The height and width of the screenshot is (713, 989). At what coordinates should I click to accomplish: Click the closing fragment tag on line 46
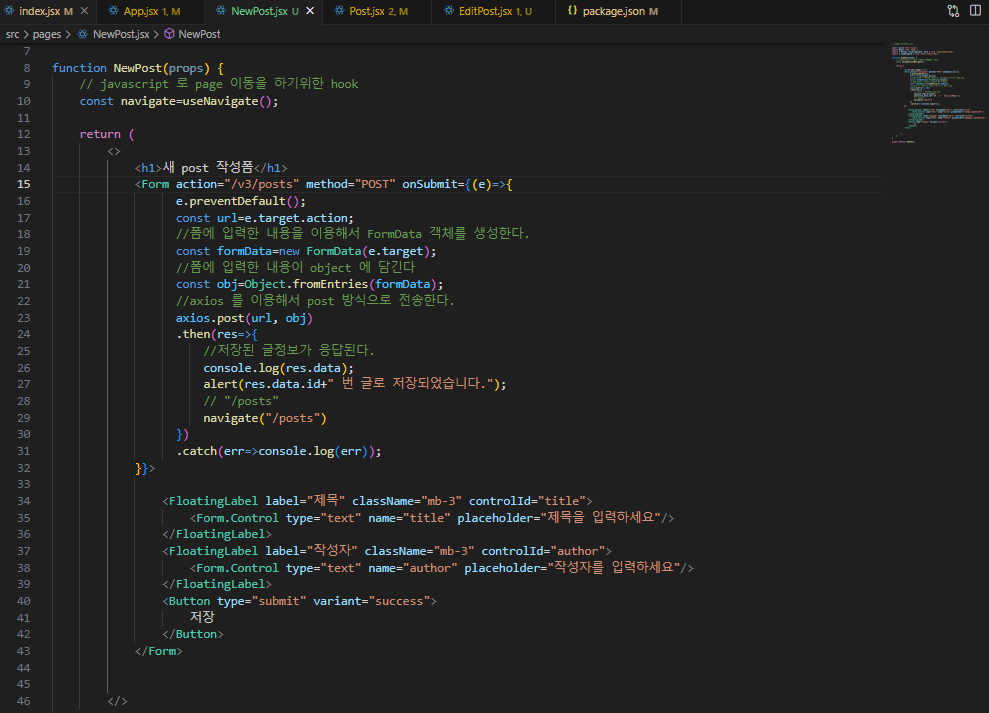117,701
